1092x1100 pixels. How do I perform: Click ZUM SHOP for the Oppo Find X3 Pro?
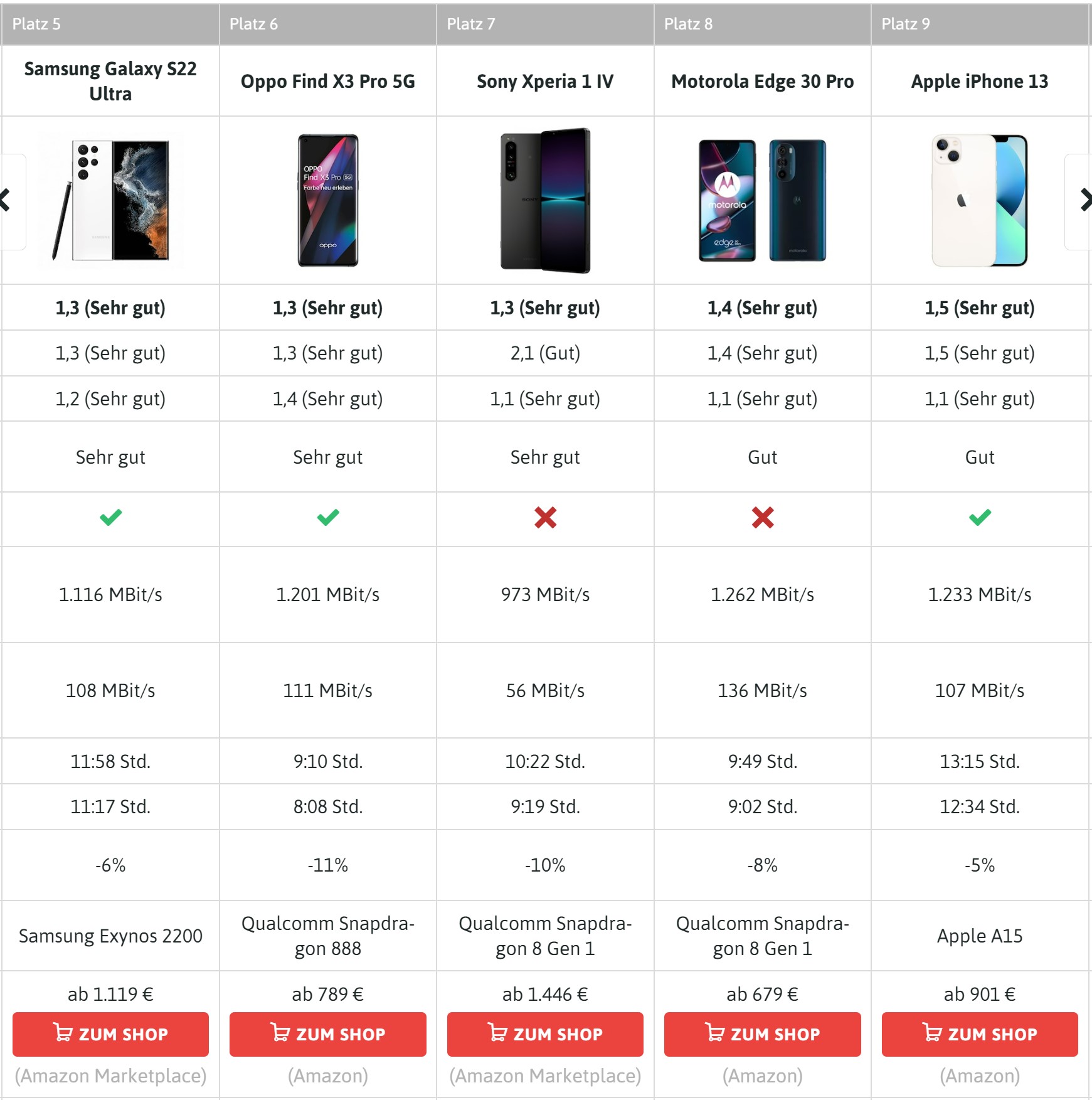pos(327,1034)
